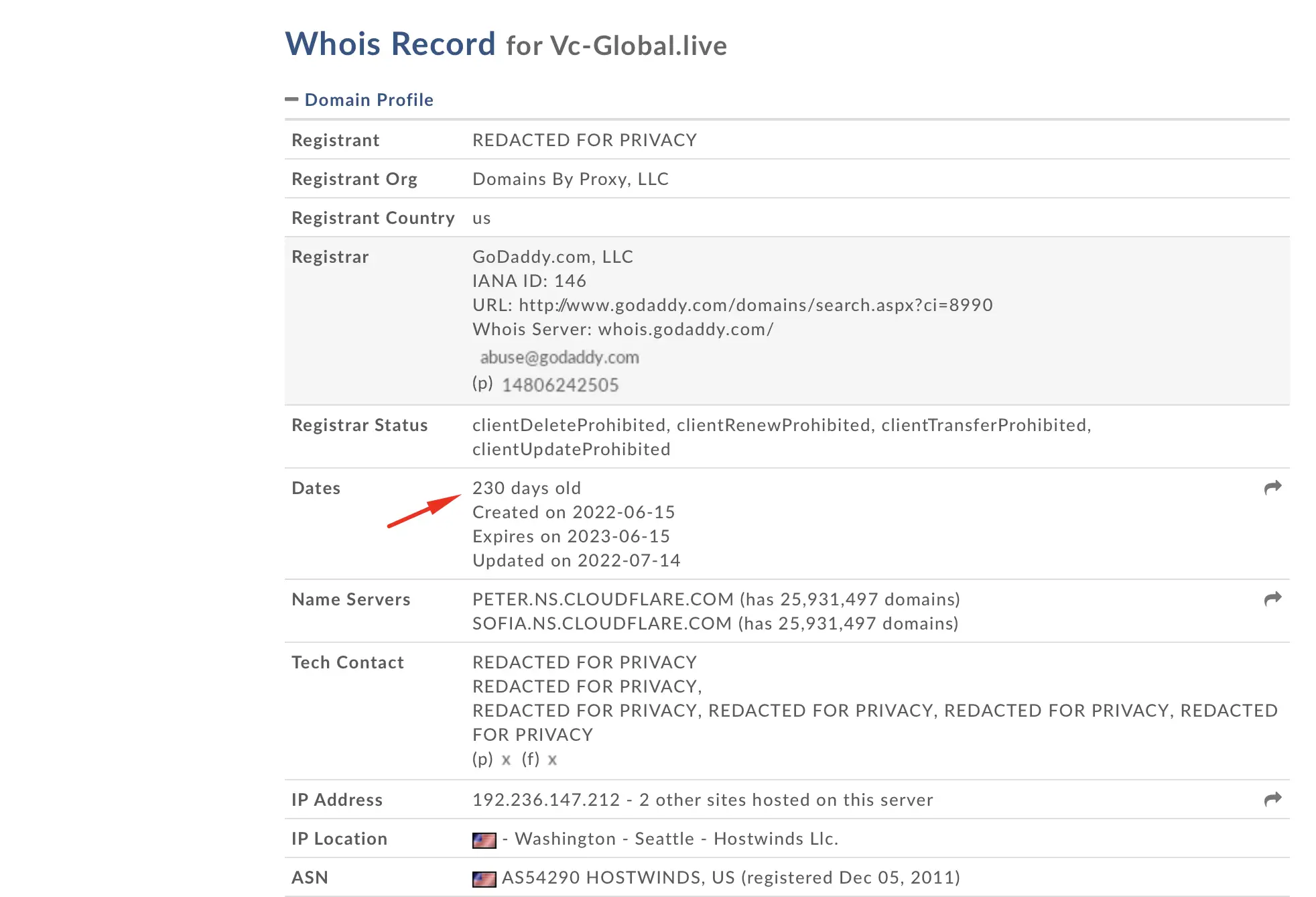The image size is (1316, 897).
Task: Click US flag icon in IP Location row
Action: tap(484, 840)
